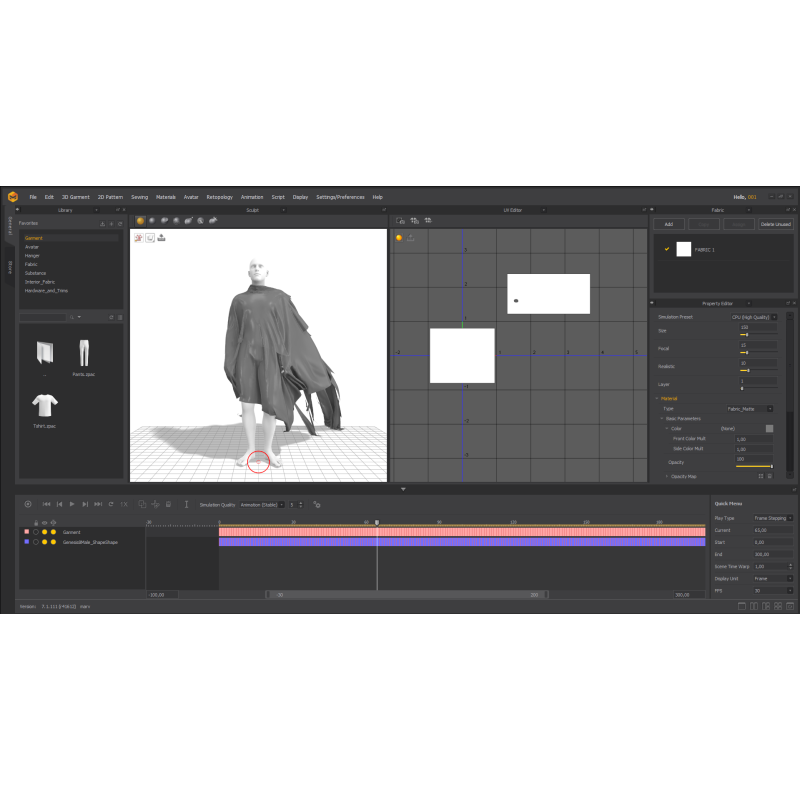Click the first UV Editor toolbar icon
This screenshot has width=800, height=800.
[400, 220]
